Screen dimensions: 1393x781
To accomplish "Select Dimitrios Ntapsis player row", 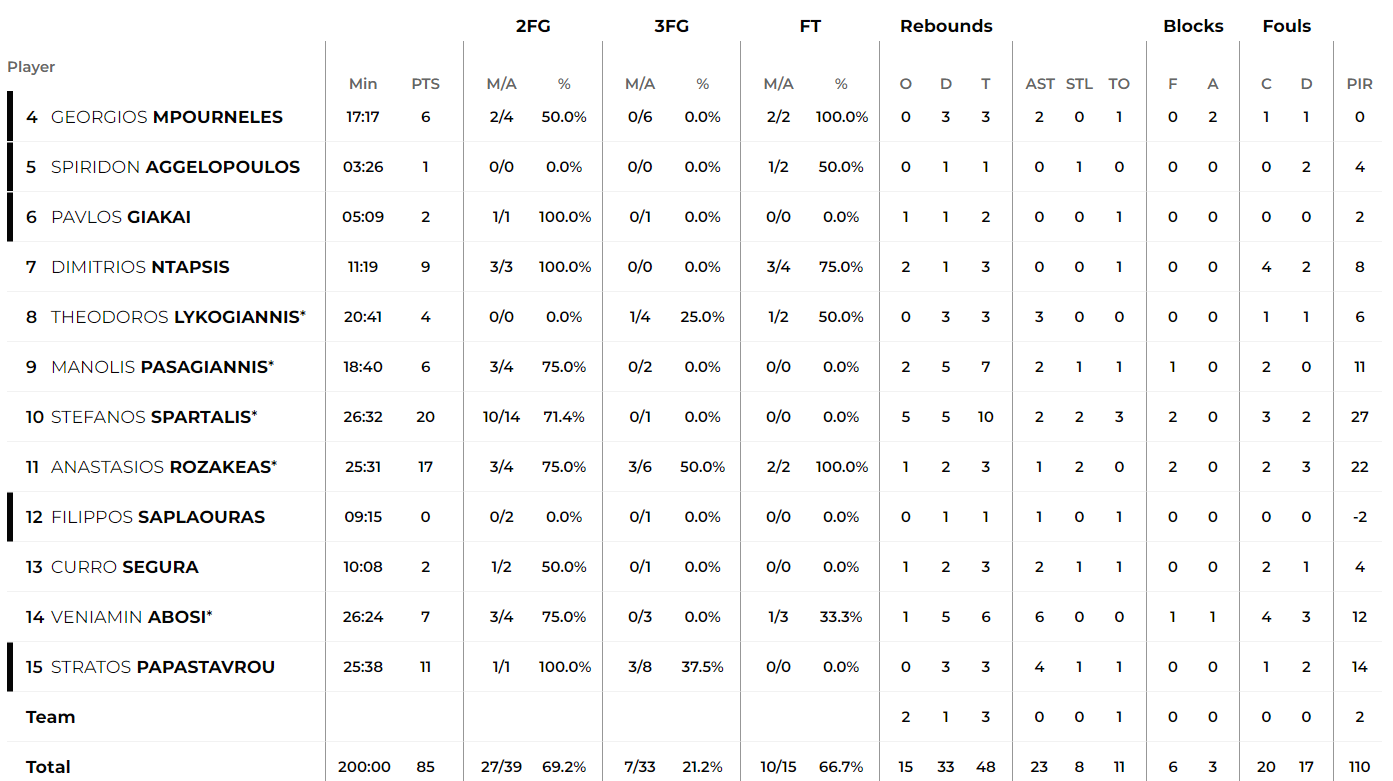I will [696, 267].
